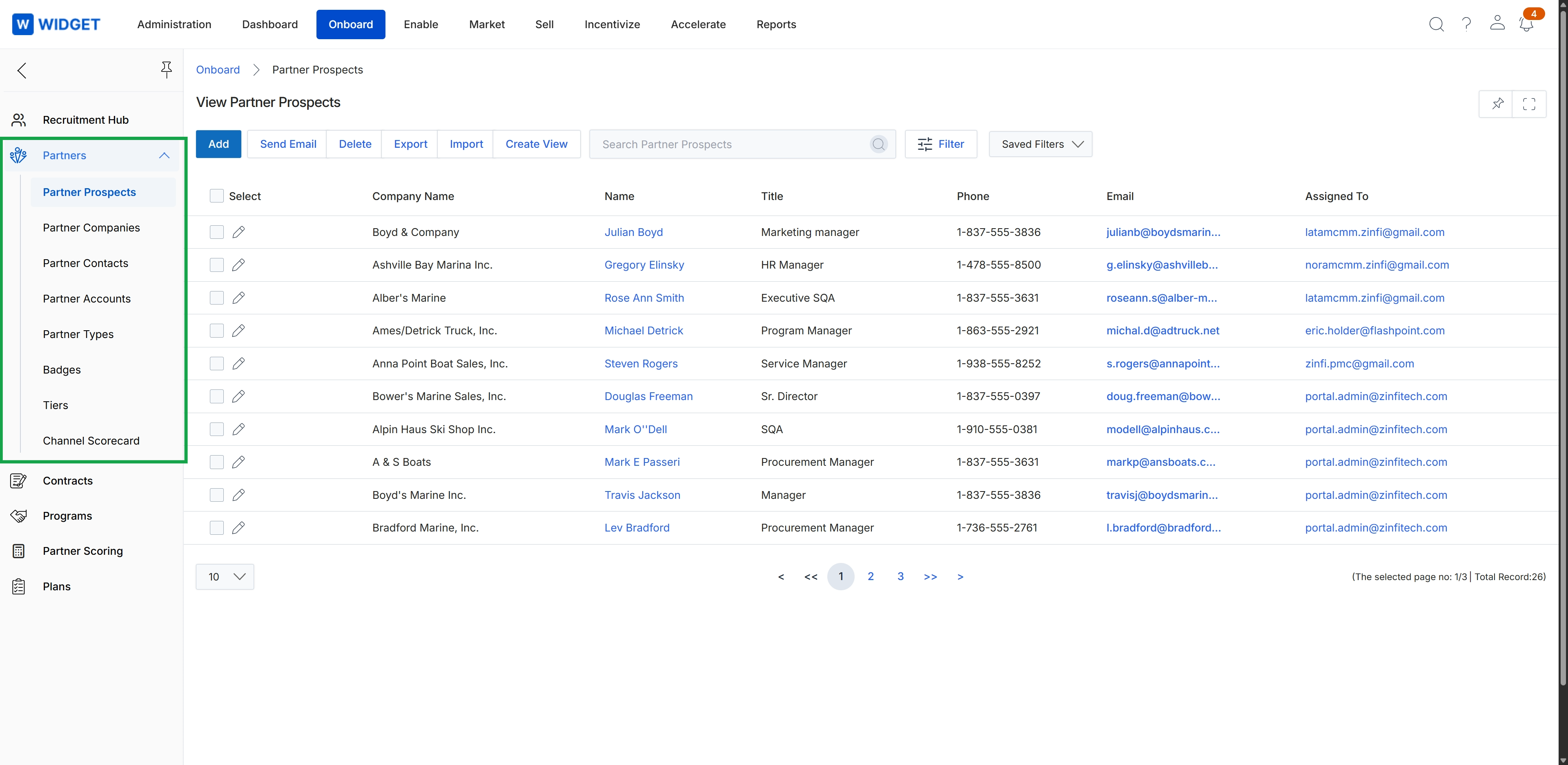
Task: Edit the Alber's Marine row pencil
Action: click(238, 298)
